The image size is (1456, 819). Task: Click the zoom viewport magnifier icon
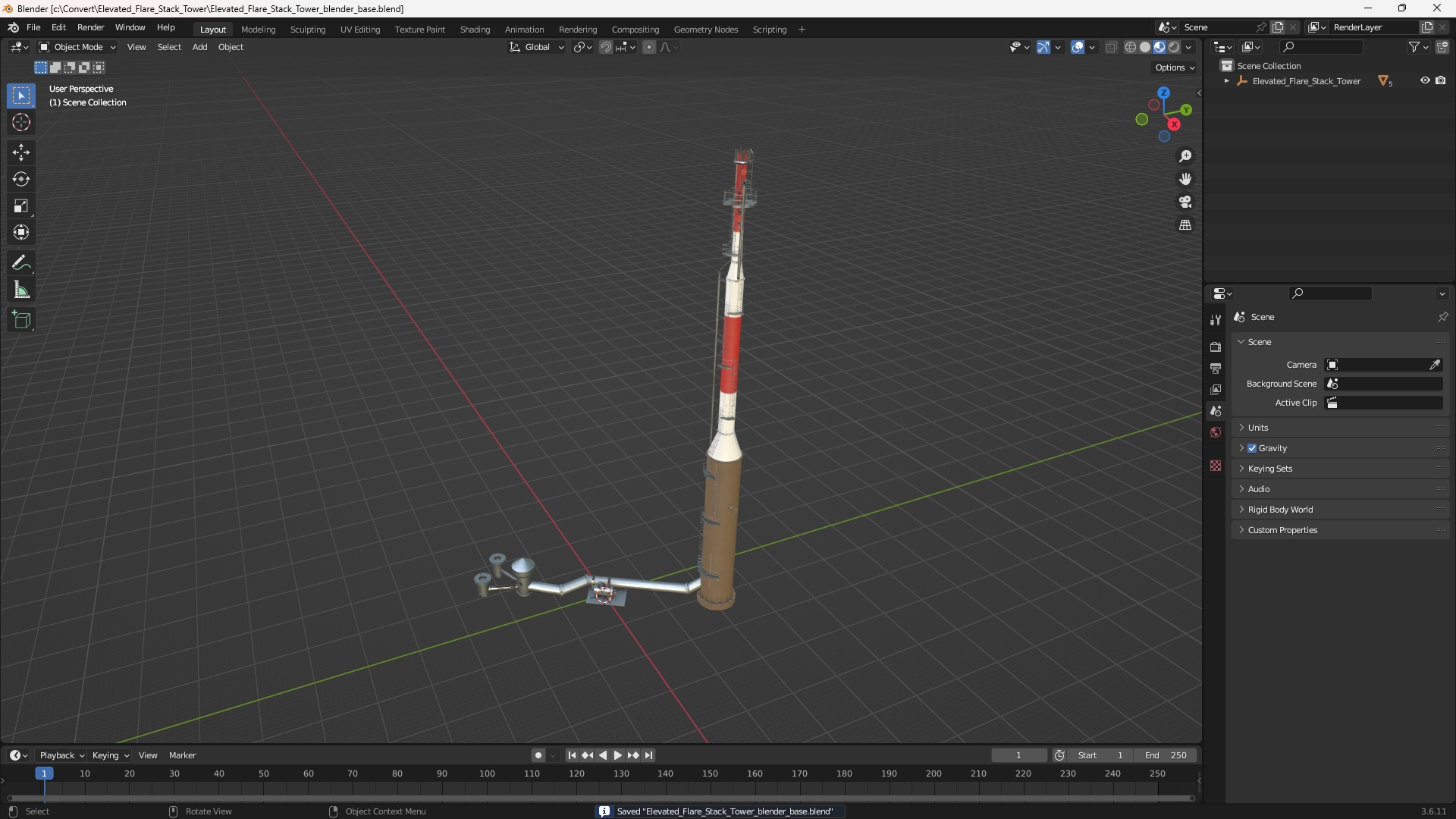pyautogui.click(x=1185, y=156)
